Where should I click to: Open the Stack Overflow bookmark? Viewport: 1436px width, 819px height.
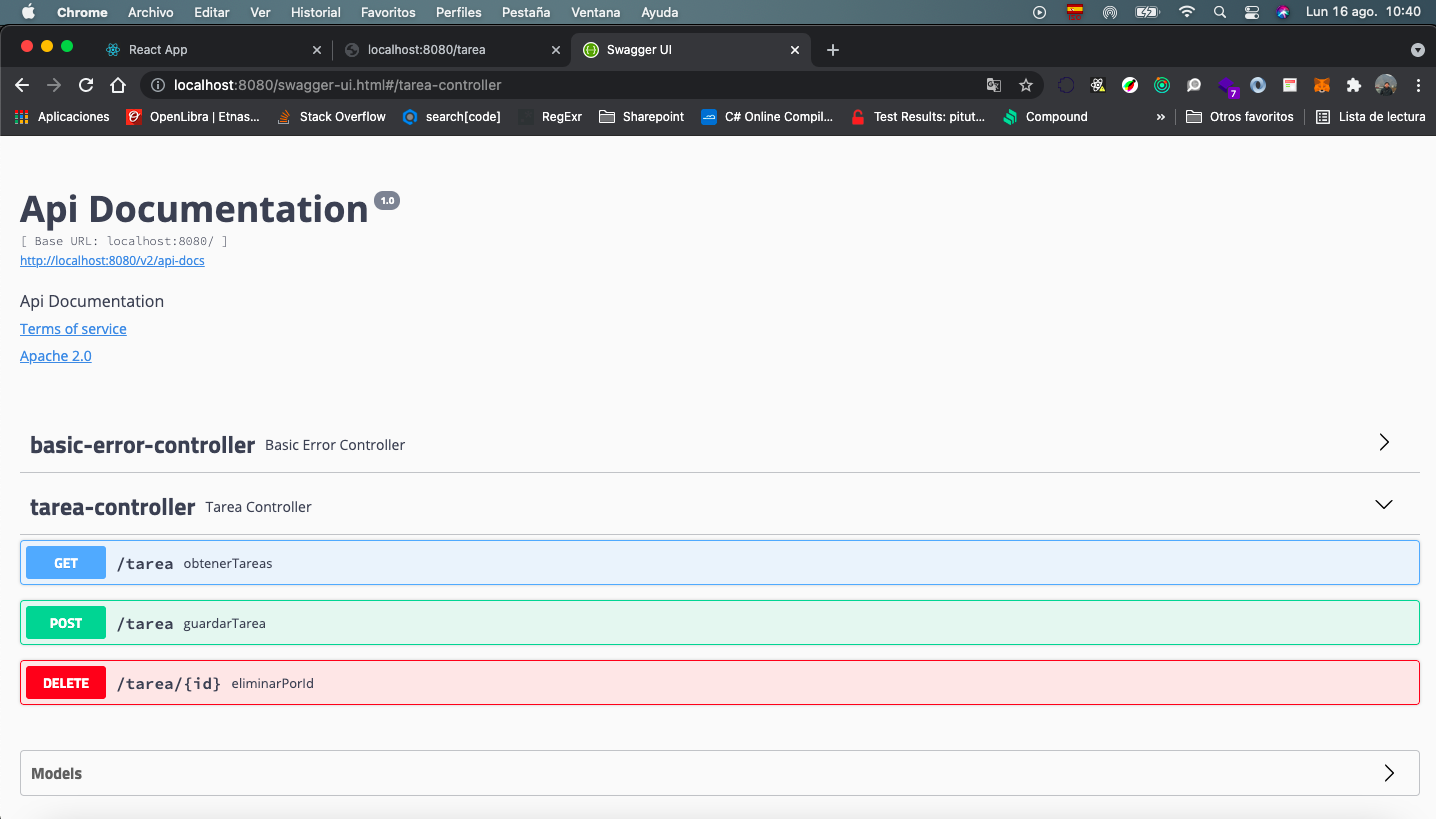(x=332, y=117)
